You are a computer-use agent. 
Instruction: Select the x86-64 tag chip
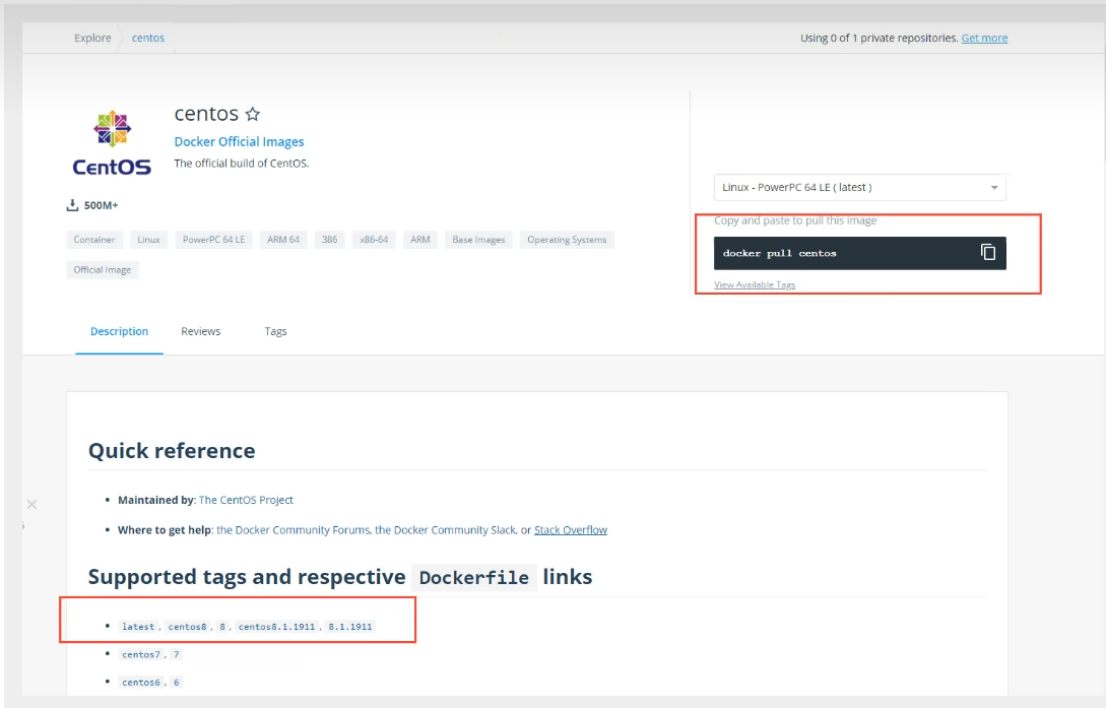[x=374, y=239]
